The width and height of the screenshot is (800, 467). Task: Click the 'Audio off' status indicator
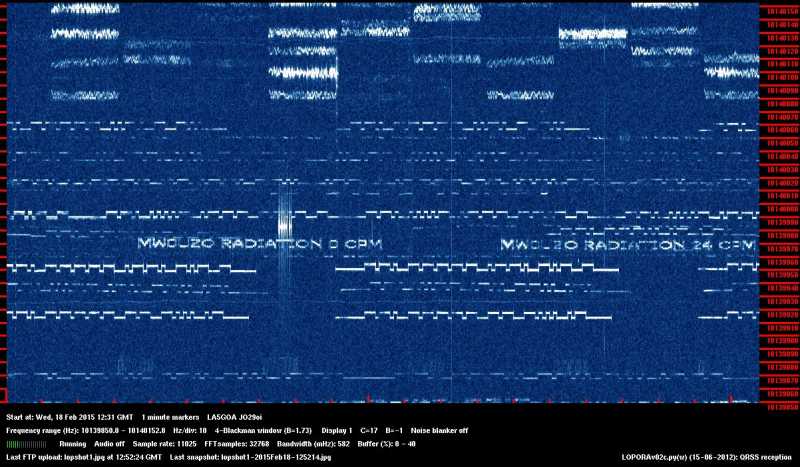tap(110, 443)
